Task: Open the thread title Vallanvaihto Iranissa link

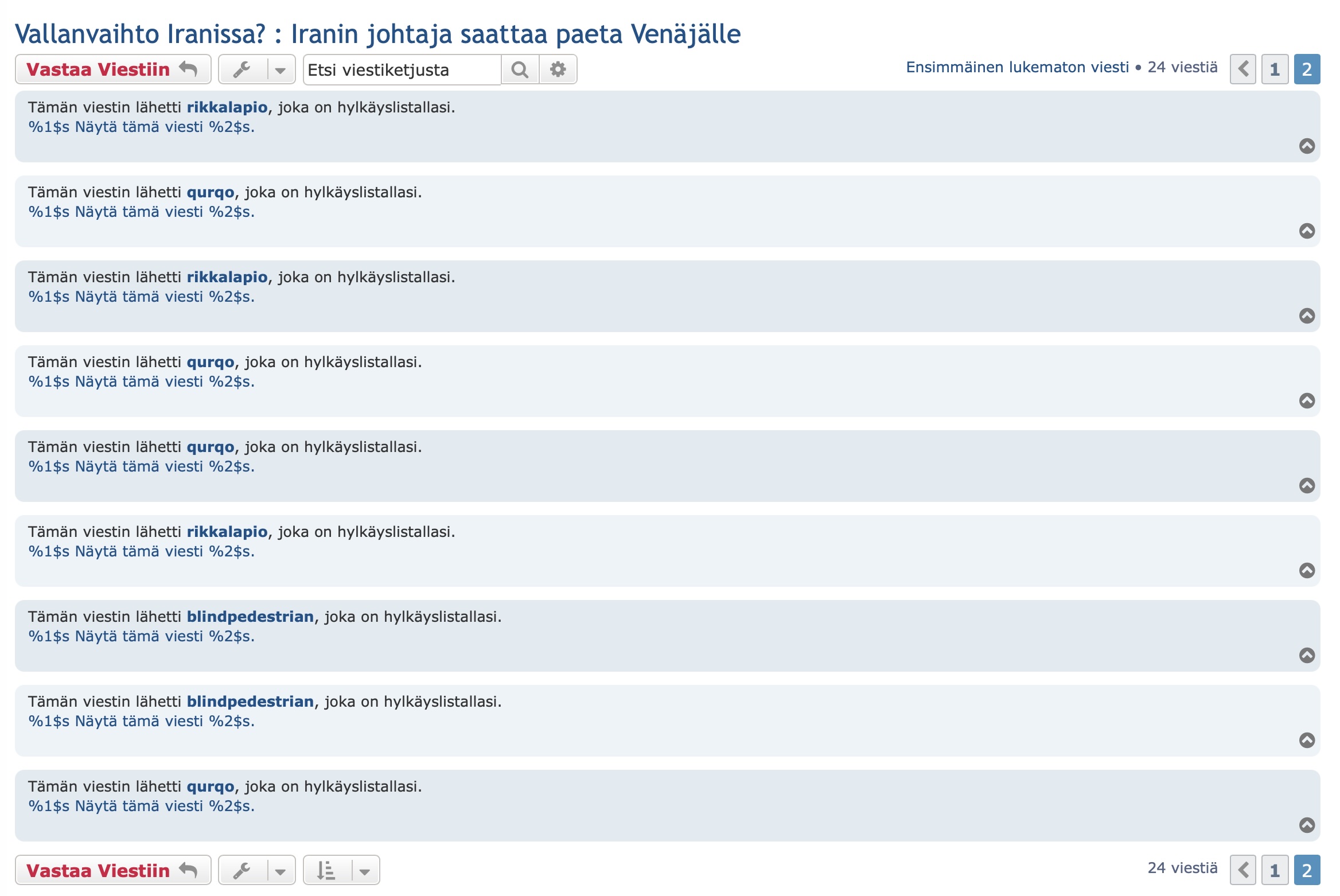Action: [377, 34]
